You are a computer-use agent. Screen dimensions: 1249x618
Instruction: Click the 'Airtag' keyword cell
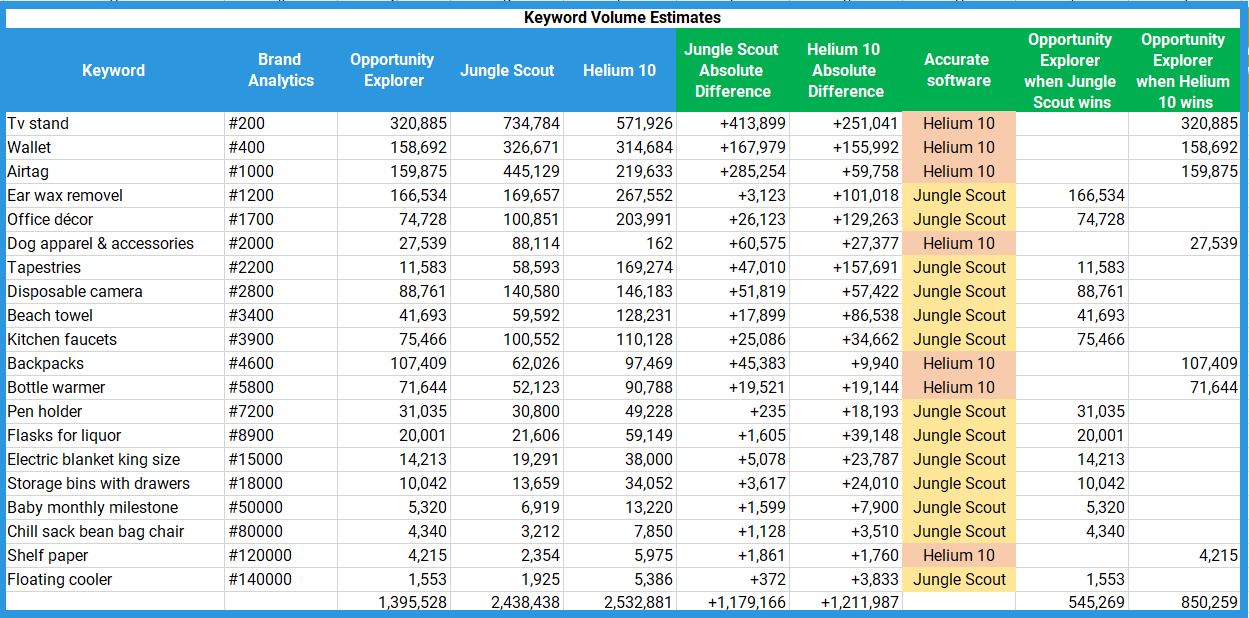(x=114, y=172)
